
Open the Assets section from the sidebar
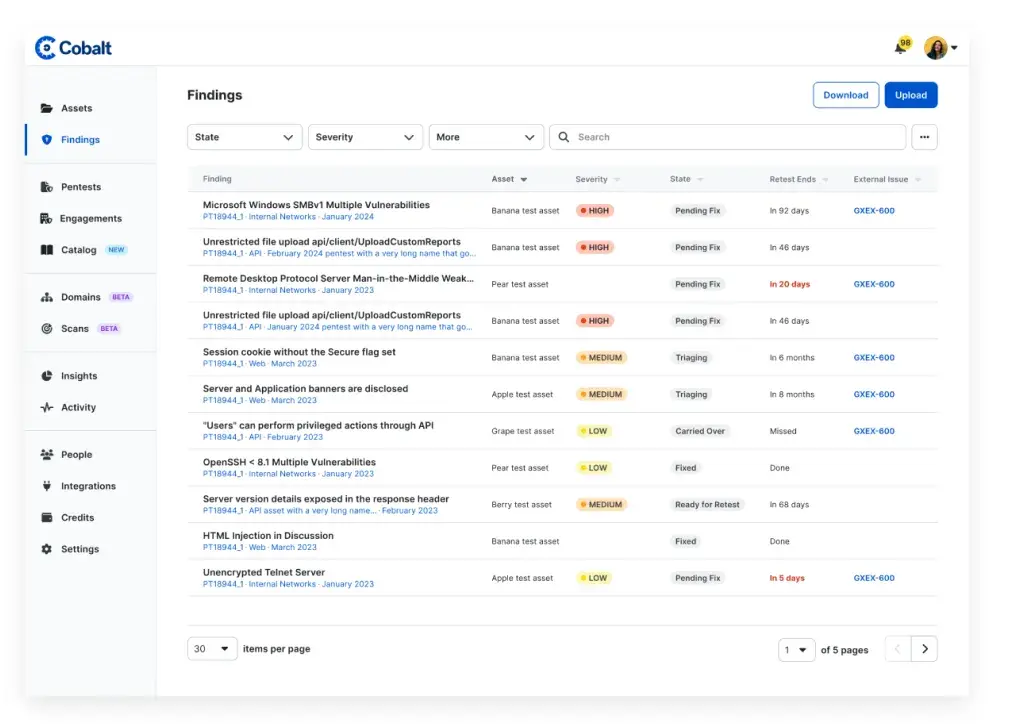(x=75, y=107)
